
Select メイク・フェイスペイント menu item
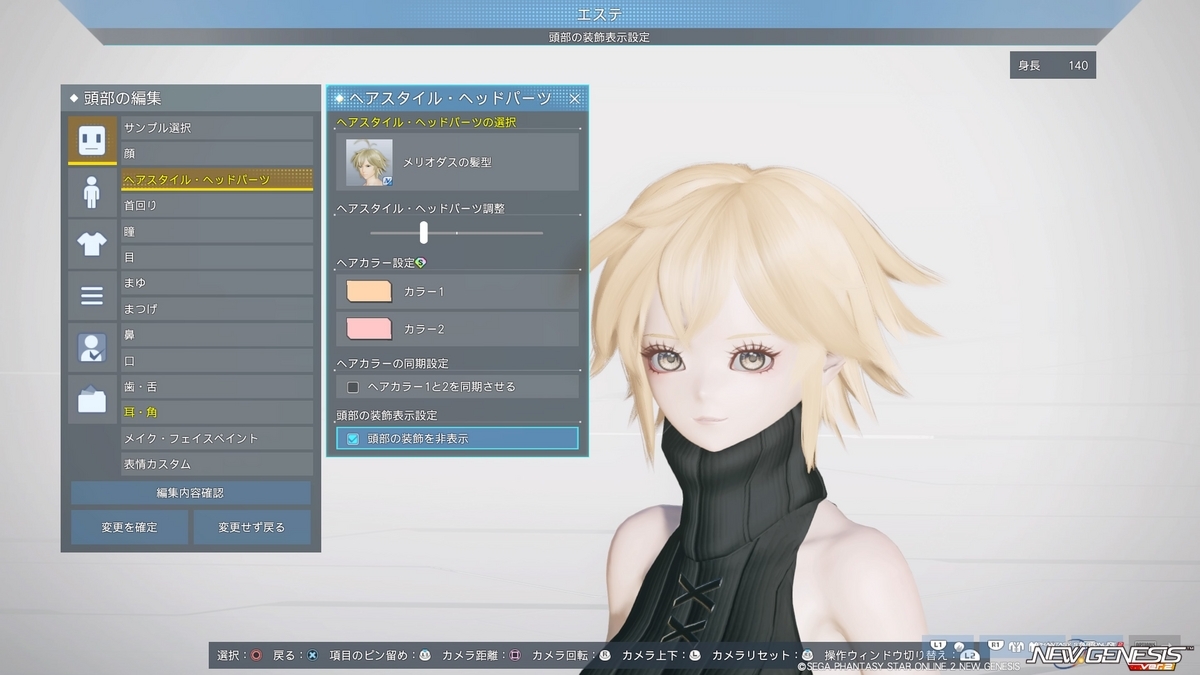[x=217, y=438]
